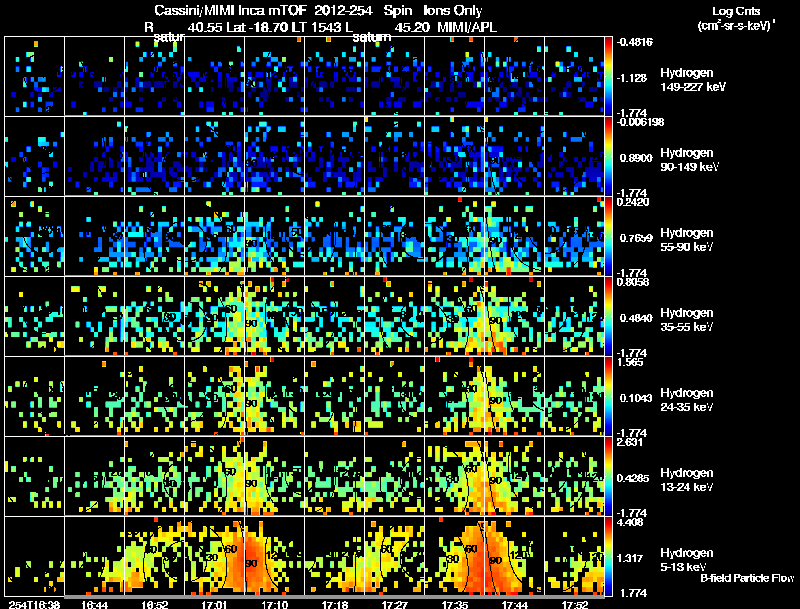The height and width of the screenshot is (609, 800).
Task: Click the color bar for 90-149 keV row
Action: (608, 156)
